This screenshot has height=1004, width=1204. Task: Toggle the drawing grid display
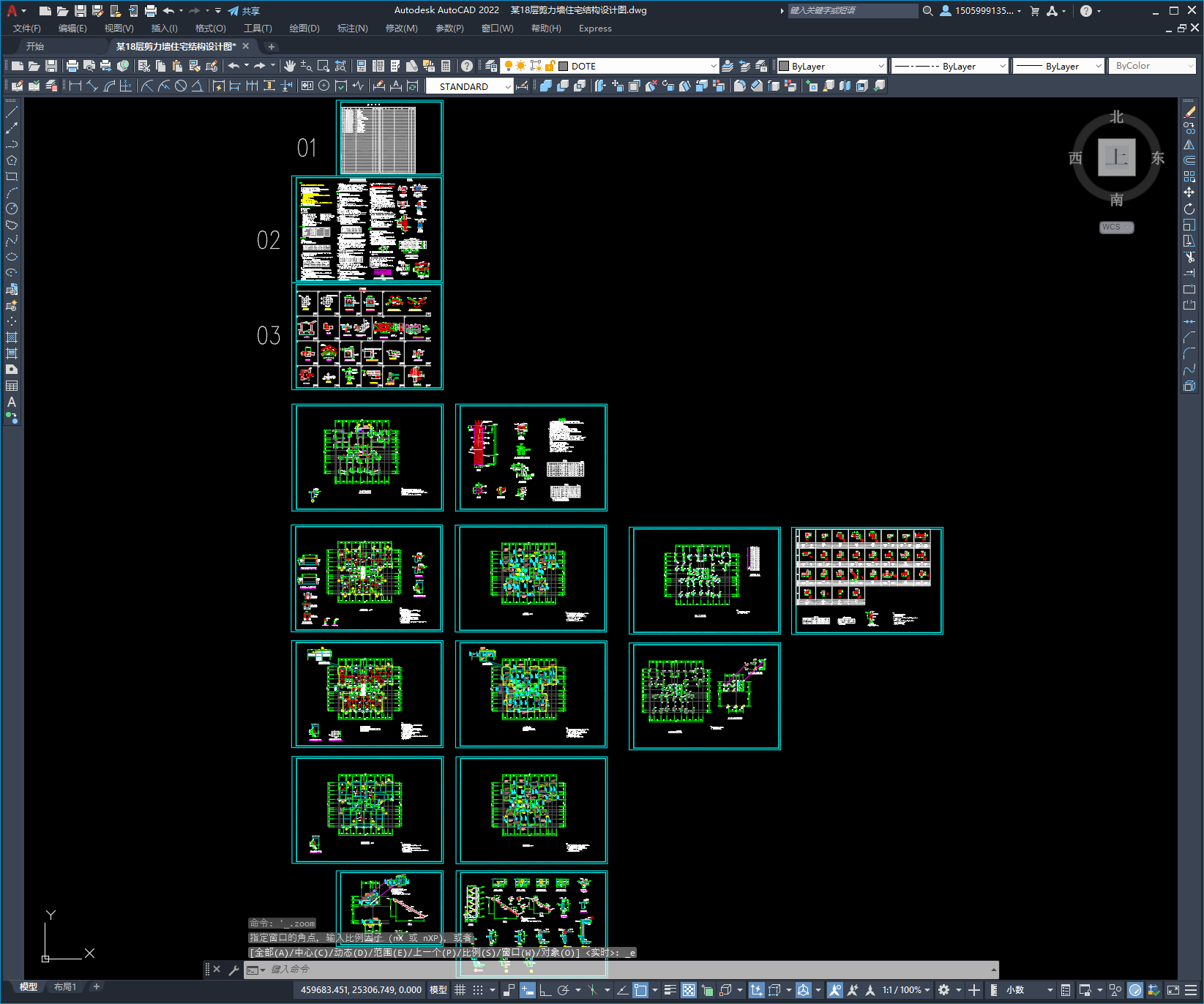(x=460, y=990)
